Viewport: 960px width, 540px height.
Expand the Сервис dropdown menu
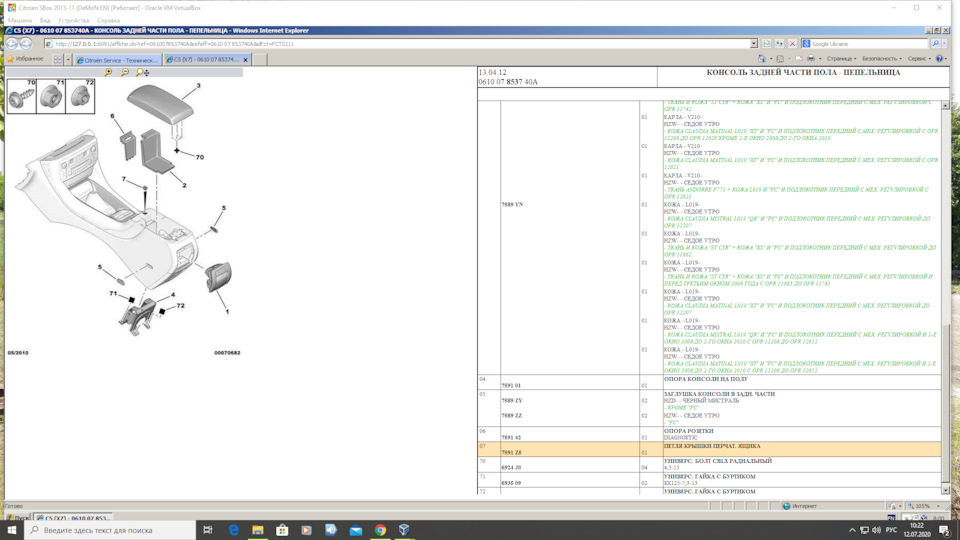(x=918, y=59)
